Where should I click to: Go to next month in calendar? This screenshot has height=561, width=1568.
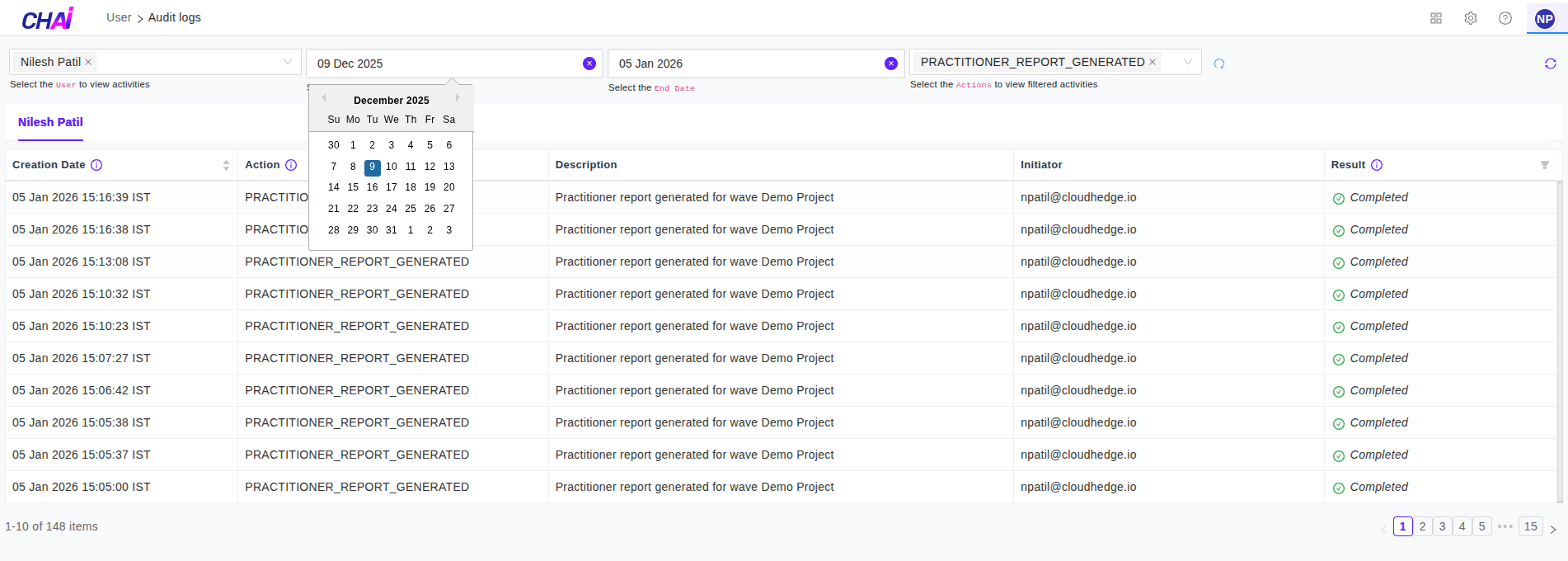tap(458, 98)
